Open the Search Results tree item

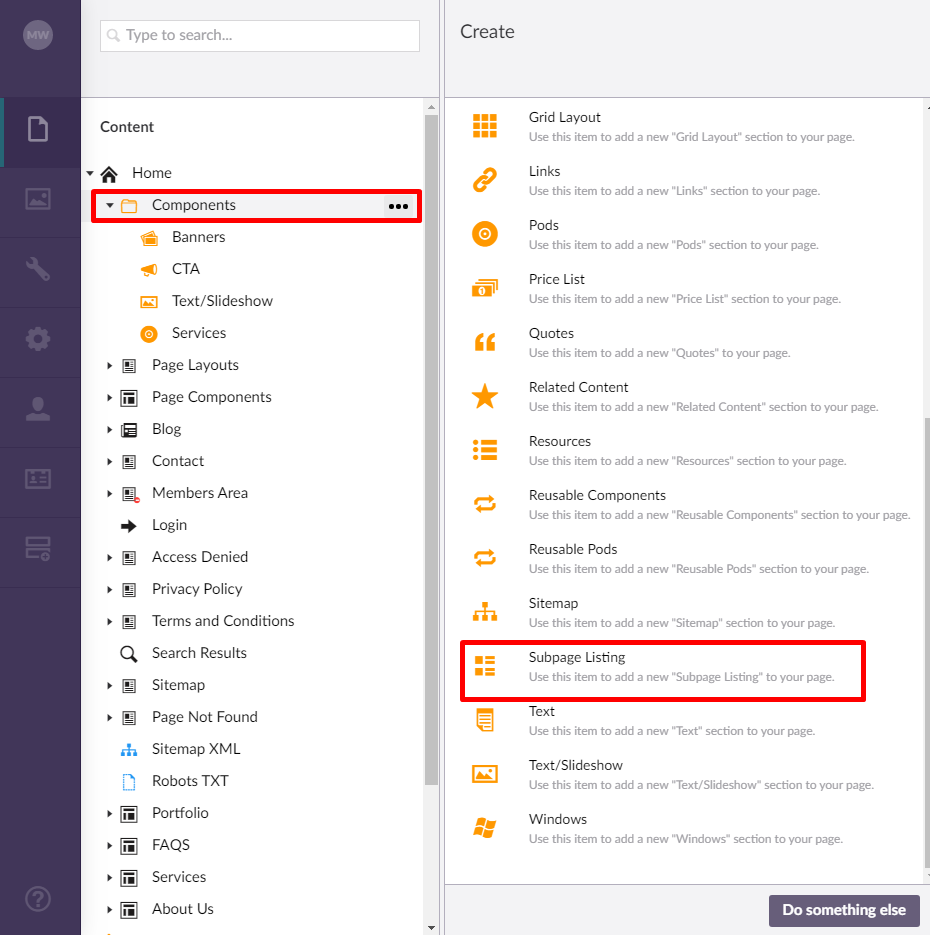[199, 653]
